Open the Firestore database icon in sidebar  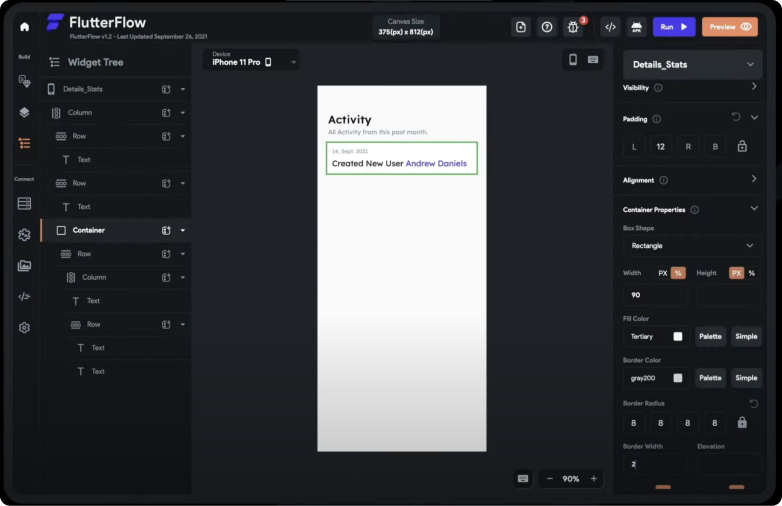click(24, 203)
